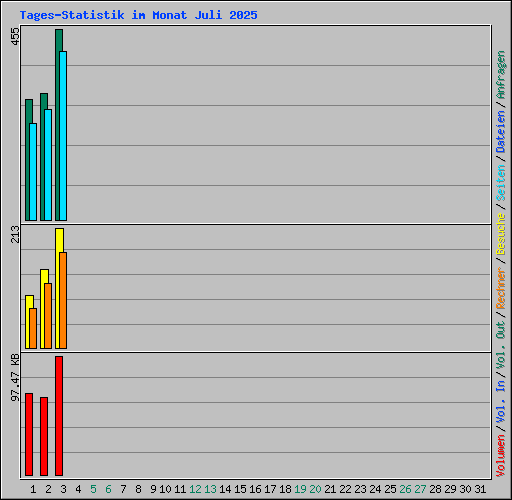Click the red Volumen bar for day 1
The image size is (512, 500).
(29, 434)
